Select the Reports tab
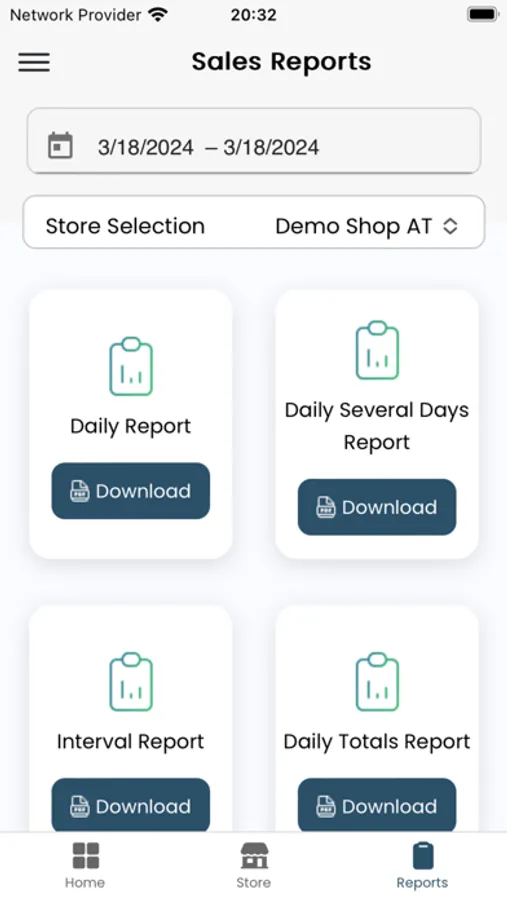Screen dimensions: 507x900 tap(422, 865)
